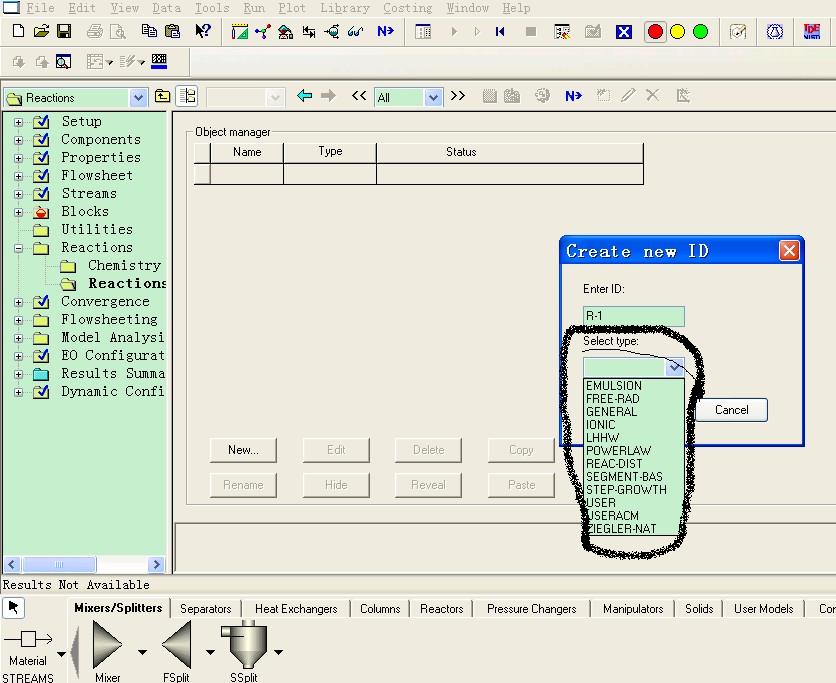Switch to the Reactors tab

(x=441, y=608)
